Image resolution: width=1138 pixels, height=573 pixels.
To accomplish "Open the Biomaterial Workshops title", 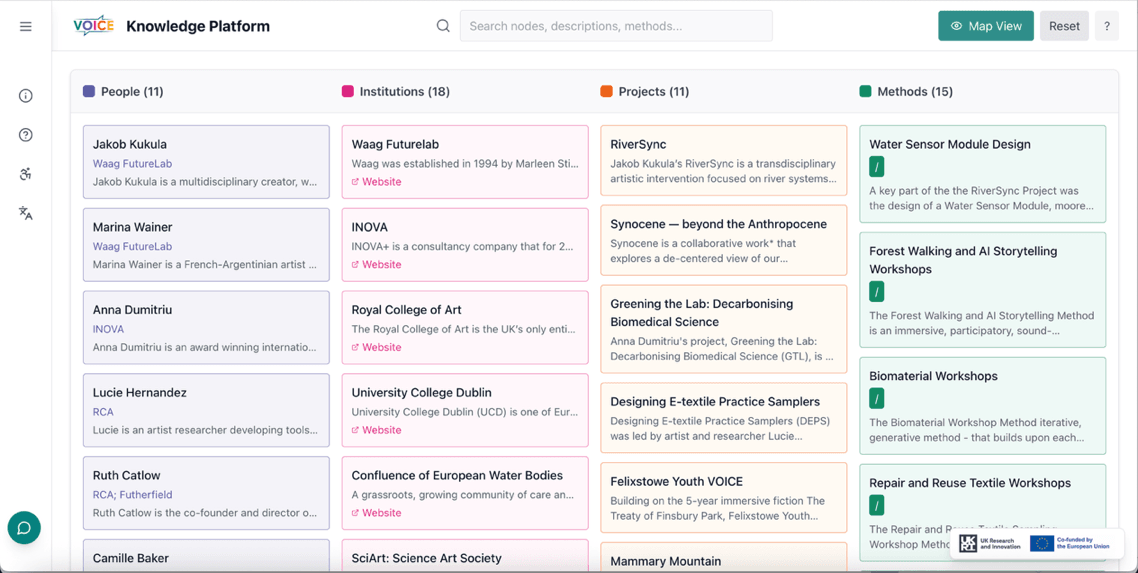I will 933,376.
